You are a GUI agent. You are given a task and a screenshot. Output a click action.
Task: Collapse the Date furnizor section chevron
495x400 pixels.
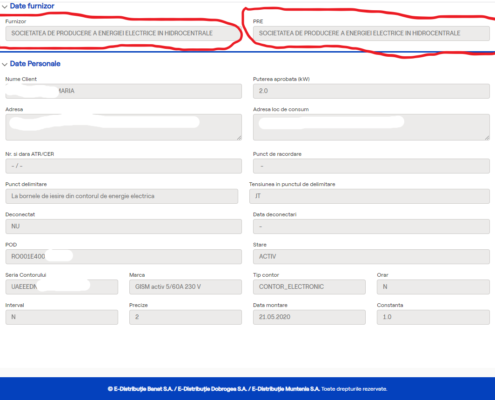[x=4, y=6]
